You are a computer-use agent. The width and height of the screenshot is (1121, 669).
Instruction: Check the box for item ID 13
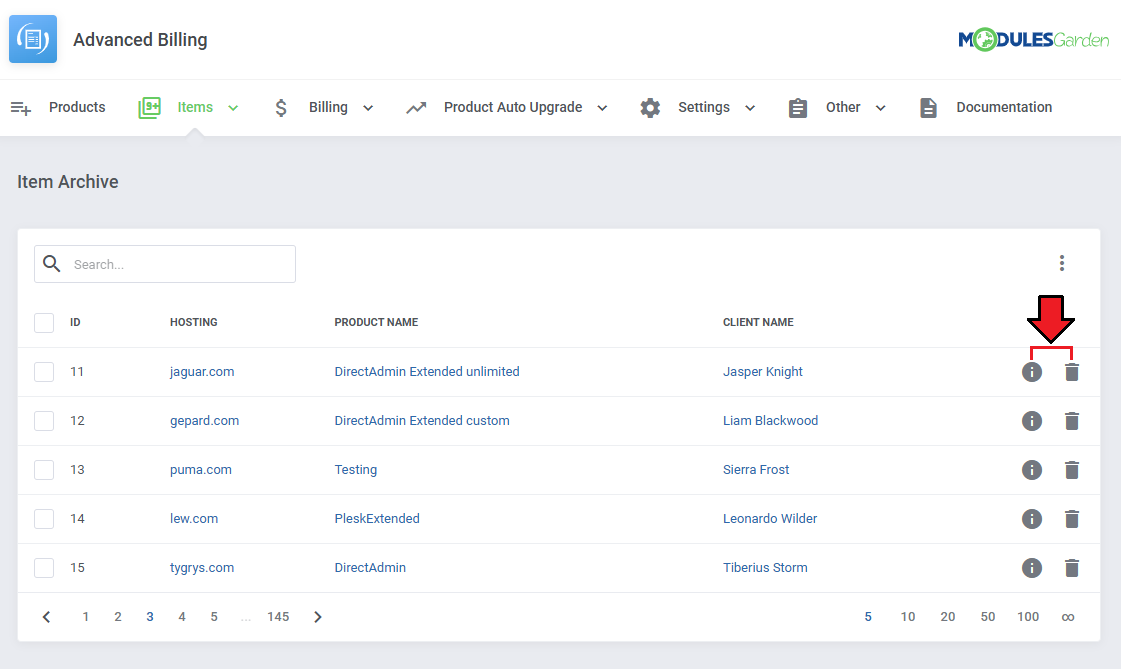(44, 470)
